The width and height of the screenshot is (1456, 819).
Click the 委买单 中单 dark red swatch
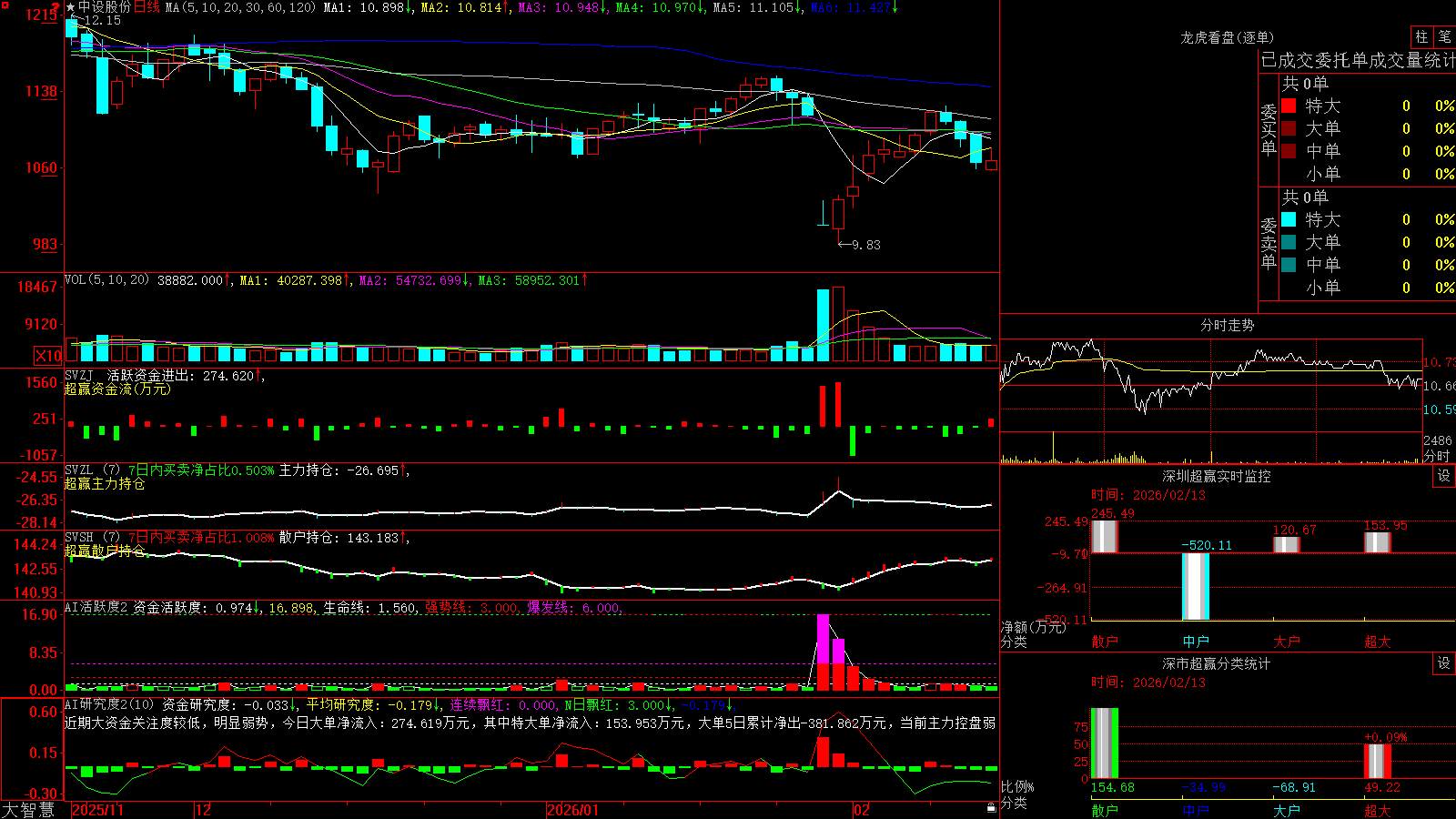point(1289,151)
